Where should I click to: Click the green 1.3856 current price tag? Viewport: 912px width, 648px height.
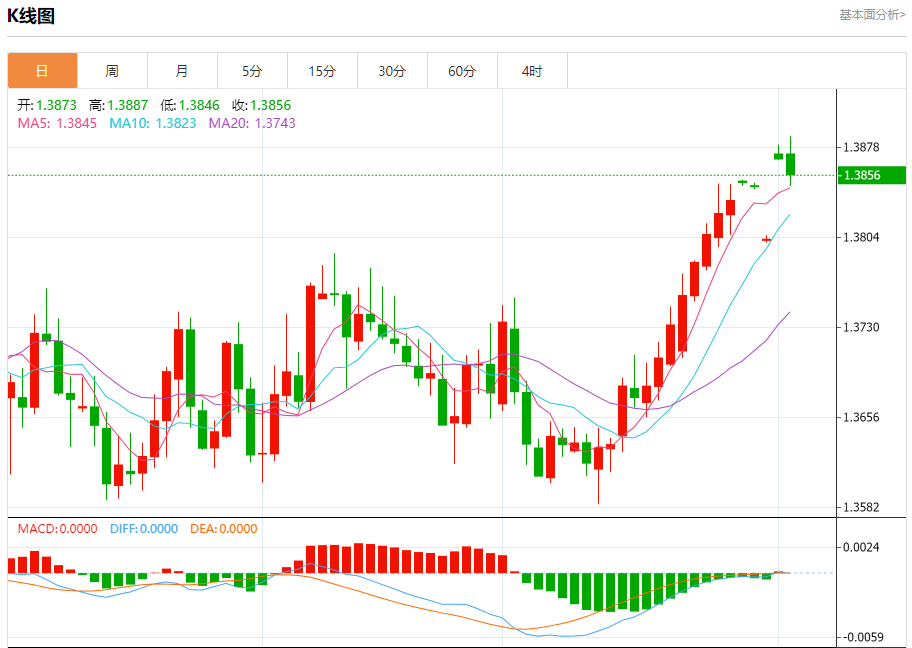point(872,175)
